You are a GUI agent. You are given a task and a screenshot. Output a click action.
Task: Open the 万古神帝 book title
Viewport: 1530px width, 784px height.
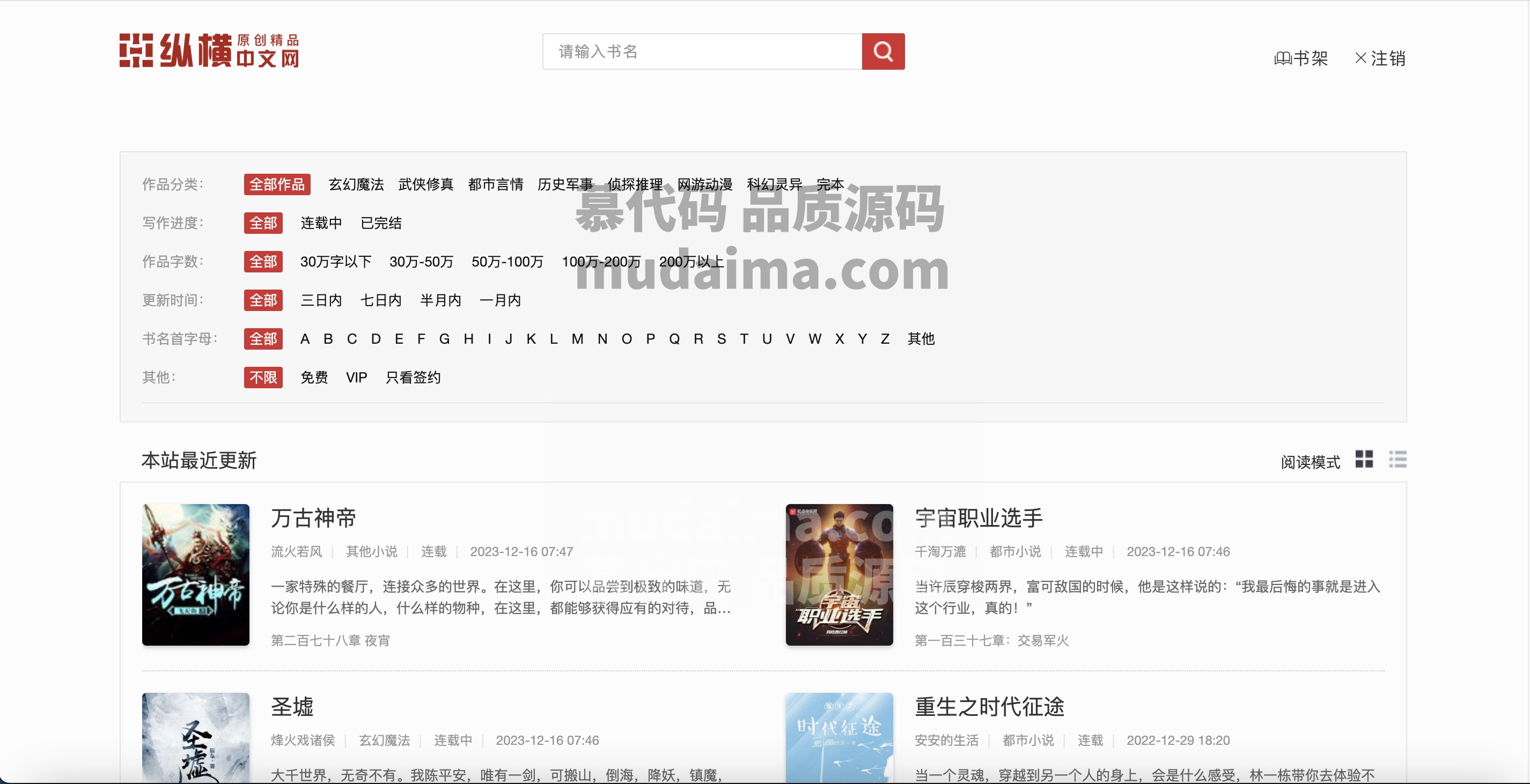click(314, 518)
